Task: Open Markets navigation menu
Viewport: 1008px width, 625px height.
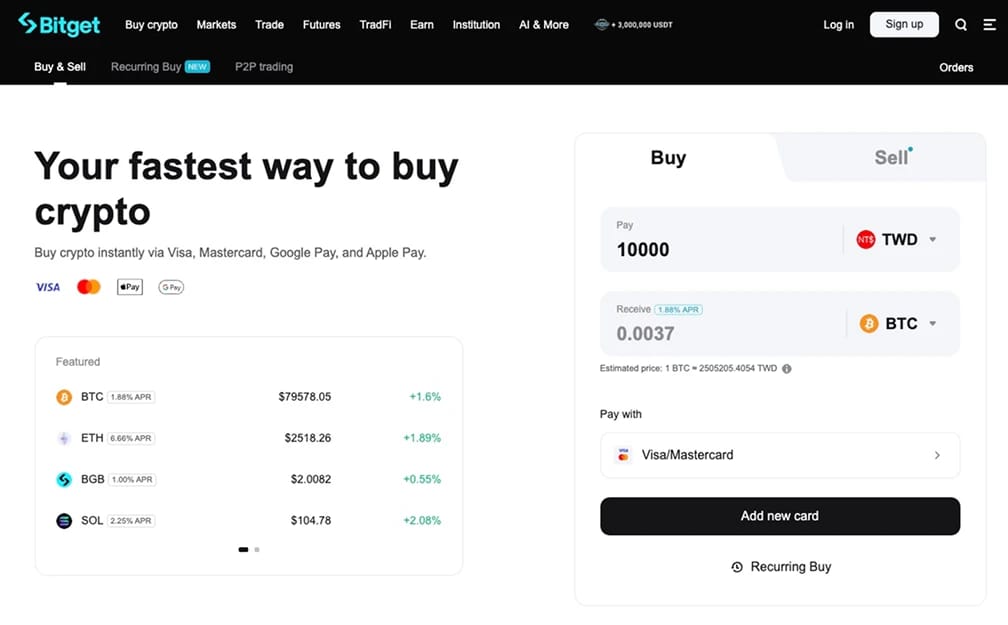Action: point(216,24)
